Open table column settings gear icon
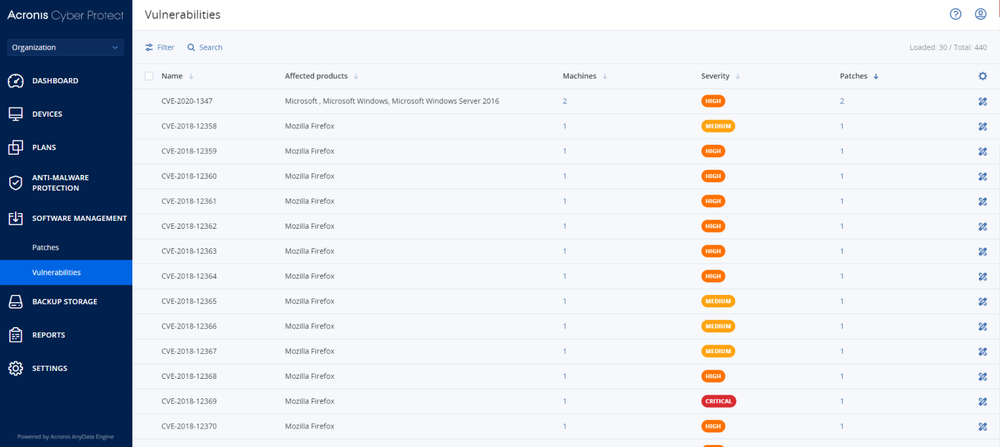Screen dimensions: 1000x447 click(x=982, y=76)
